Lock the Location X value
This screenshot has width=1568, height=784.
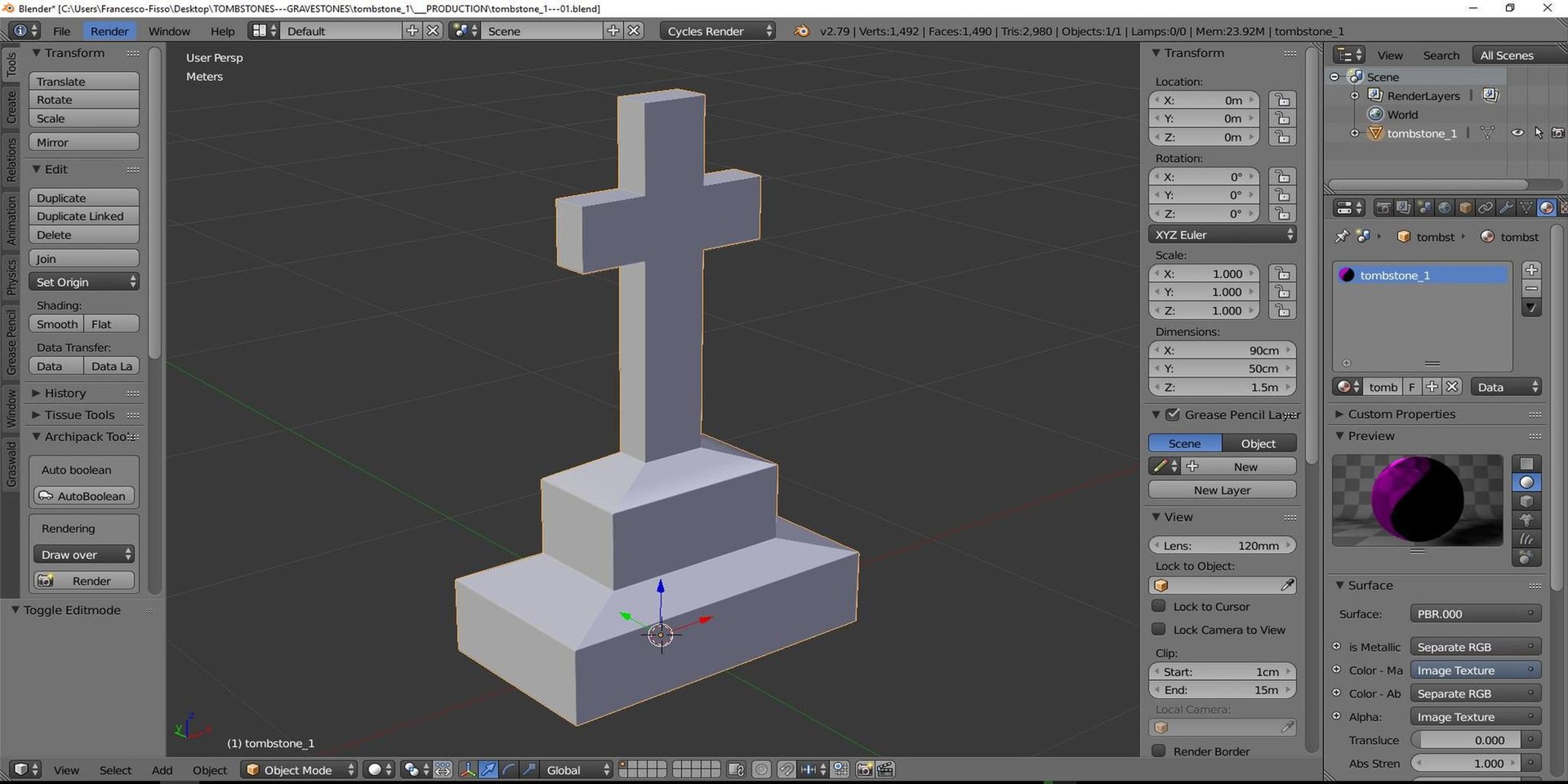click(x=1283, y=100)
